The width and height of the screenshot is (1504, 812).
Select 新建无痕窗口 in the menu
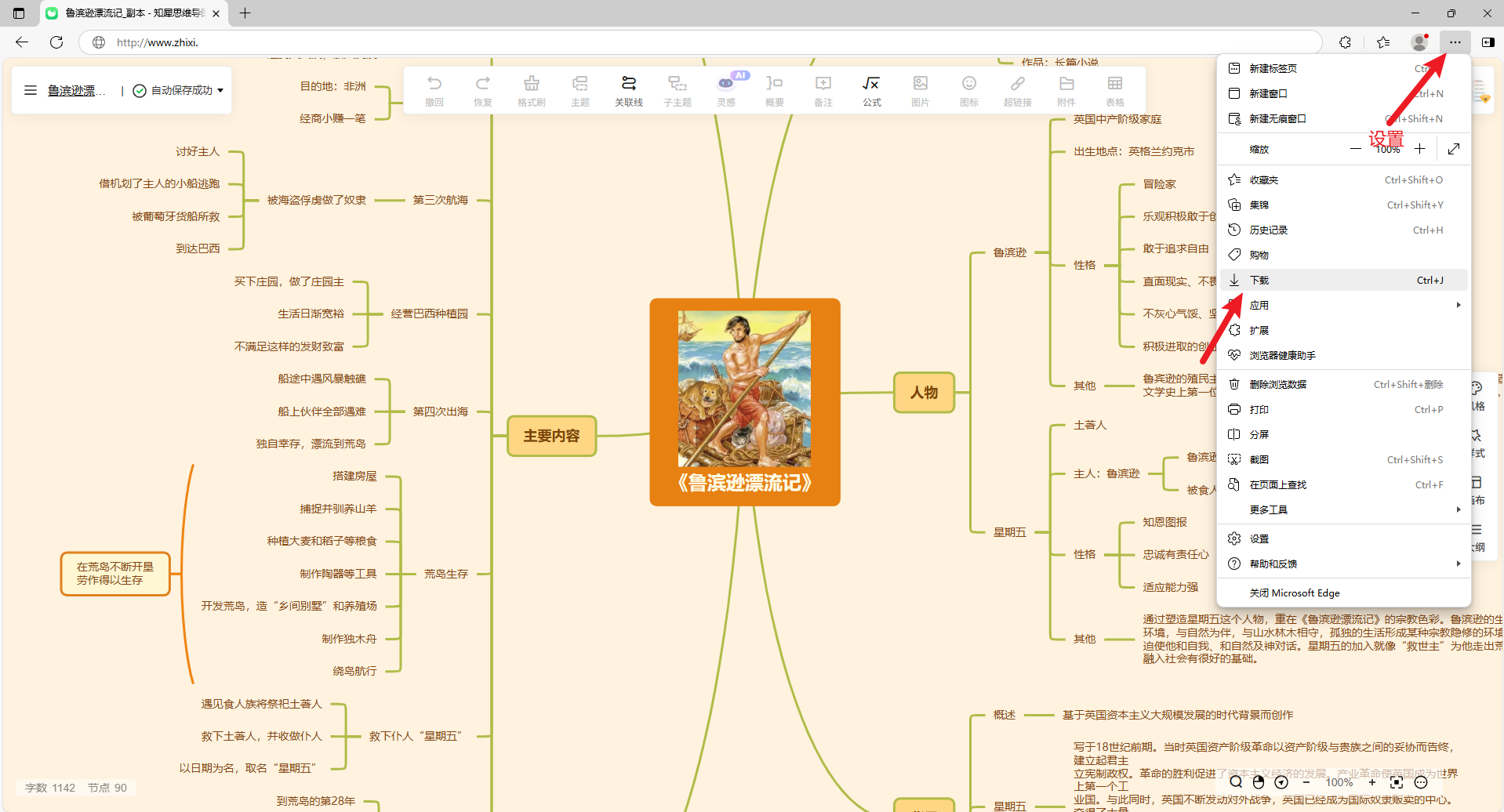(x=1344, y=118)
